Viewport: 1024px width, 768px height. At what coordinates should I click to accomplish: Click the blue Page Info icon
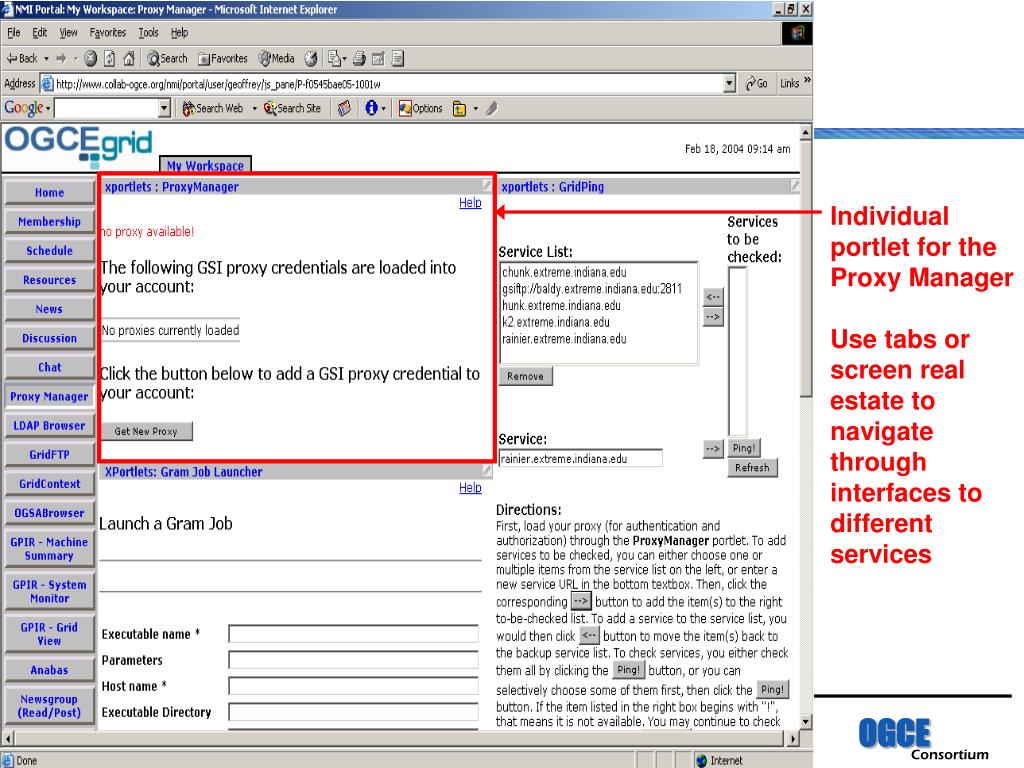[371, 108]
